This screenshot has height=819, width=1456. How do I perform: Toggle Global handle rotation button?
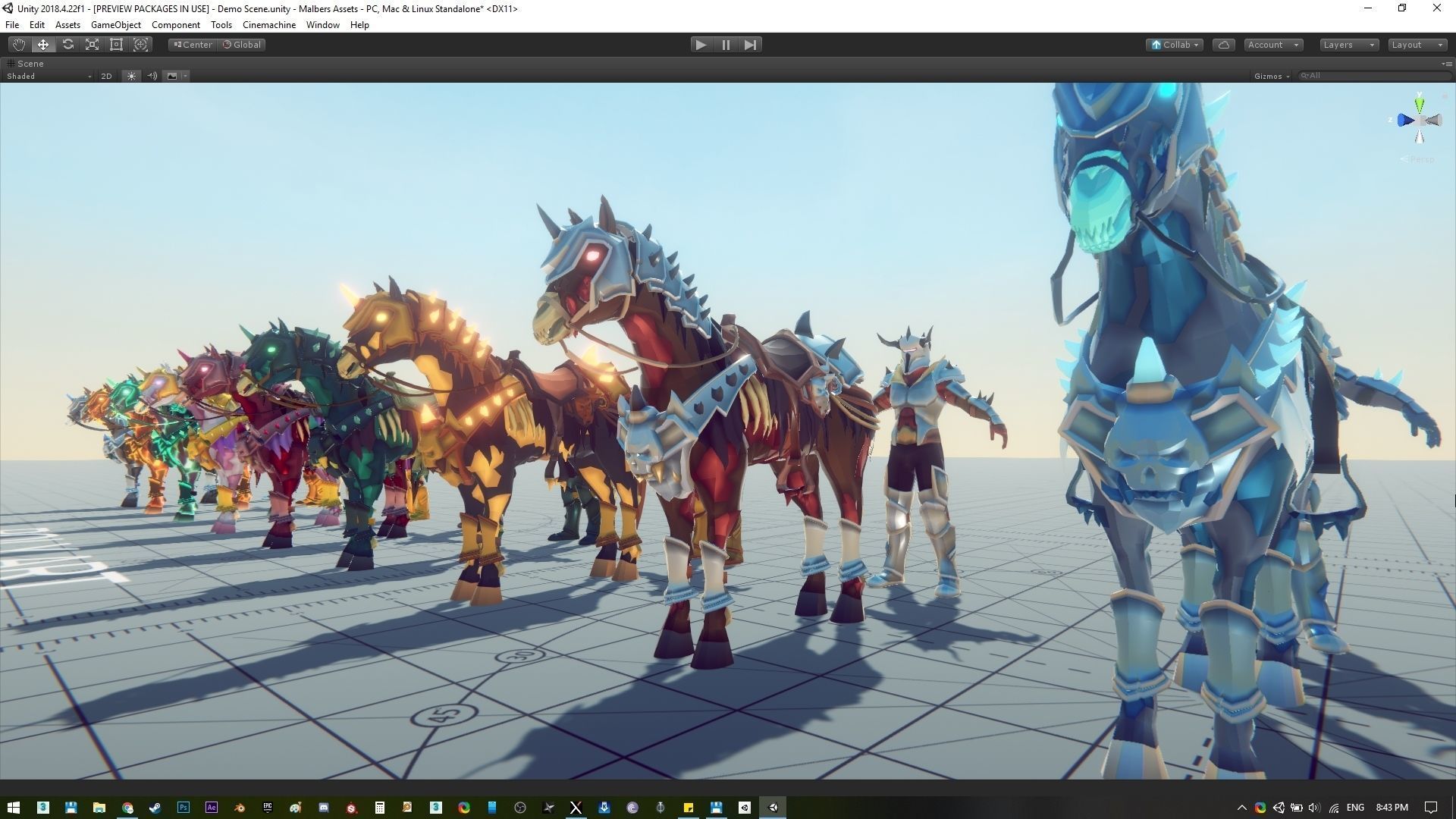click(241, 45)
